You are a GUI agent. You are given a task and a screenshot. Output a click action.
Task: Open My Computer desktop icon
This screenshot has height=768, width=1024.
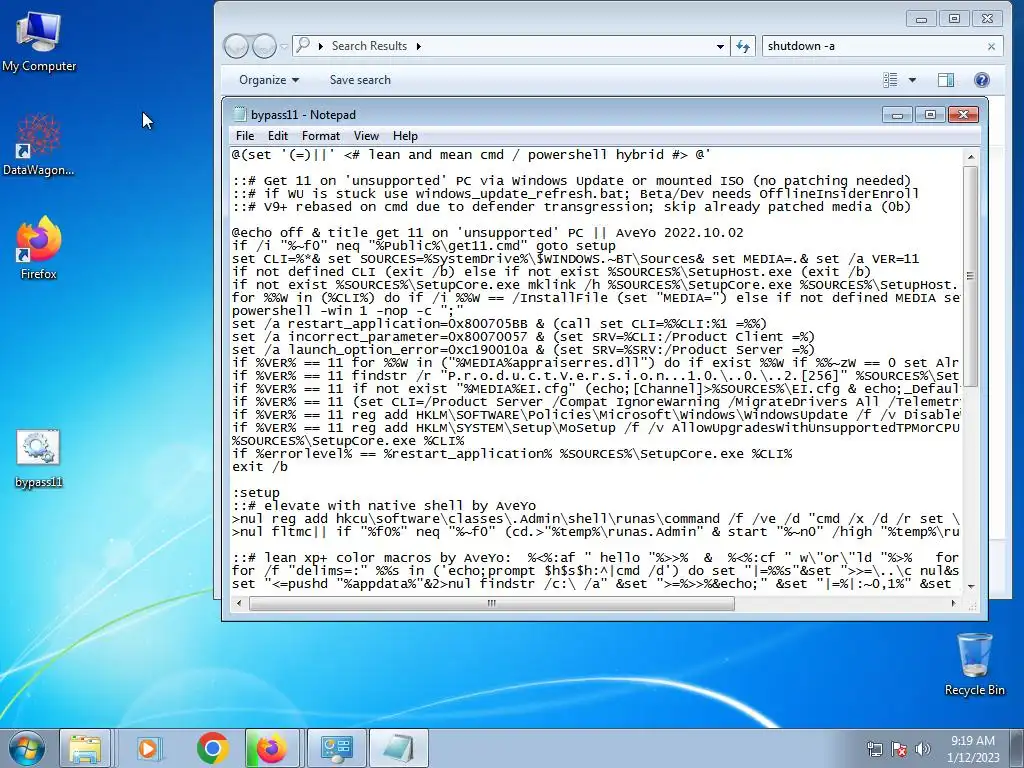click(x=39, y=42)
